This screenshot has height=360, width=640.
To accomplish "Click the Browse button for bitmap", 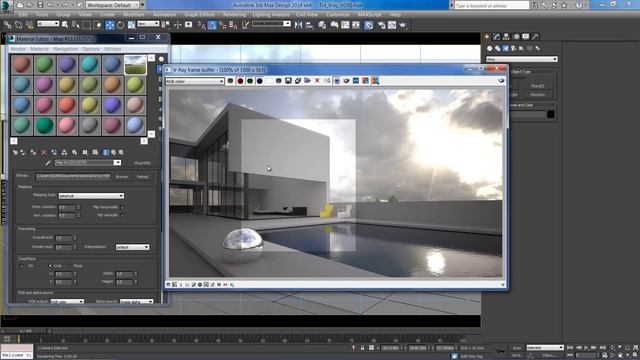I will click(122, 176).
